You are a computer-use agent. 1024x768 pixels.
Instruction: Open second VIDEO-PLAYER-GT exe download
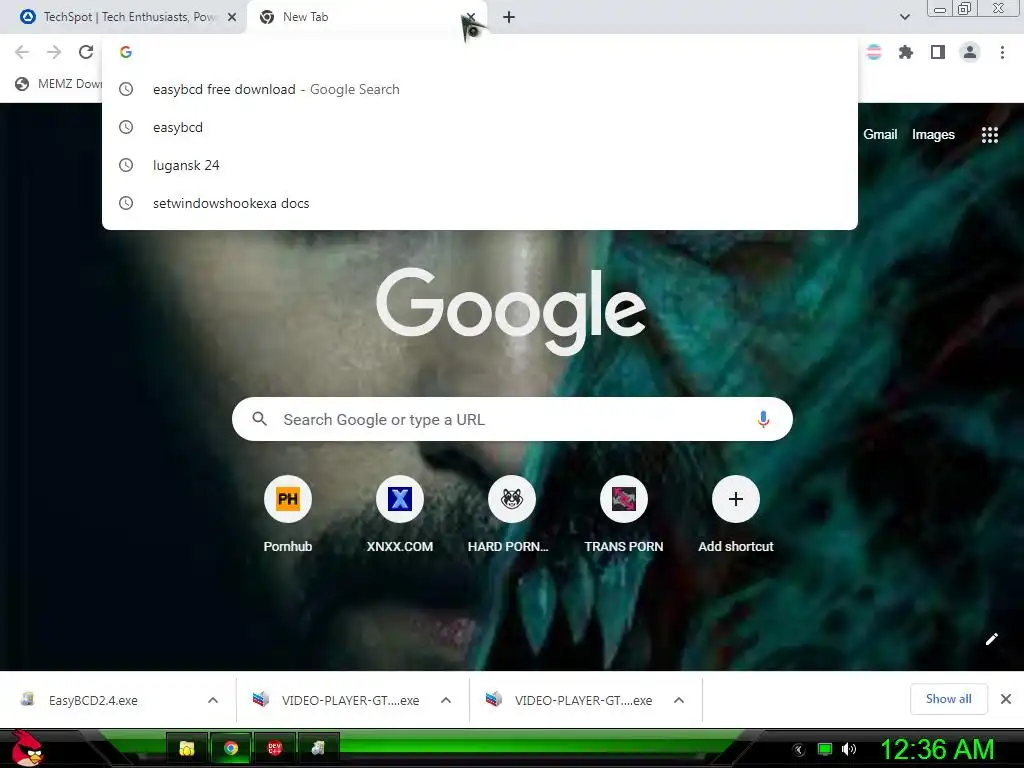pyautogui.click(x=569, y=700)
